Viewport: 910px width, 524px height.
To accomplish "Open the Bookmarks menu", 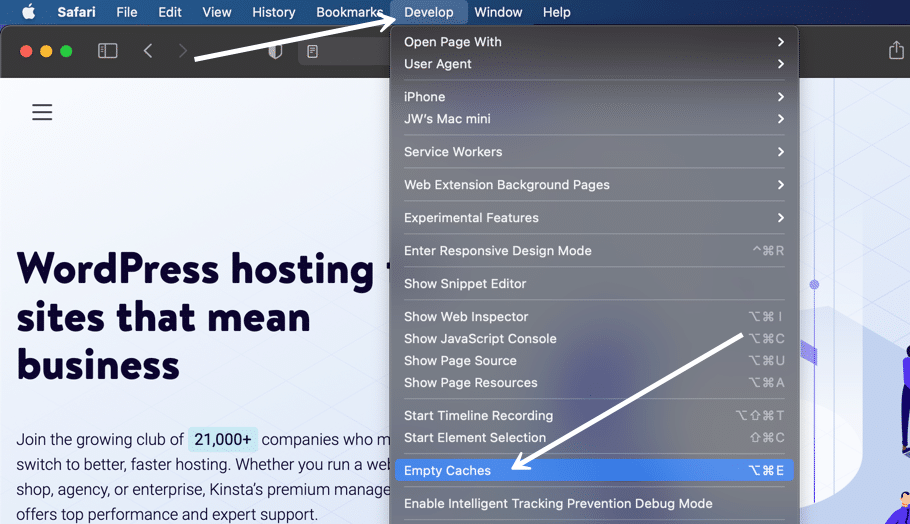I will pyautogui.click(x=349, y=12).
